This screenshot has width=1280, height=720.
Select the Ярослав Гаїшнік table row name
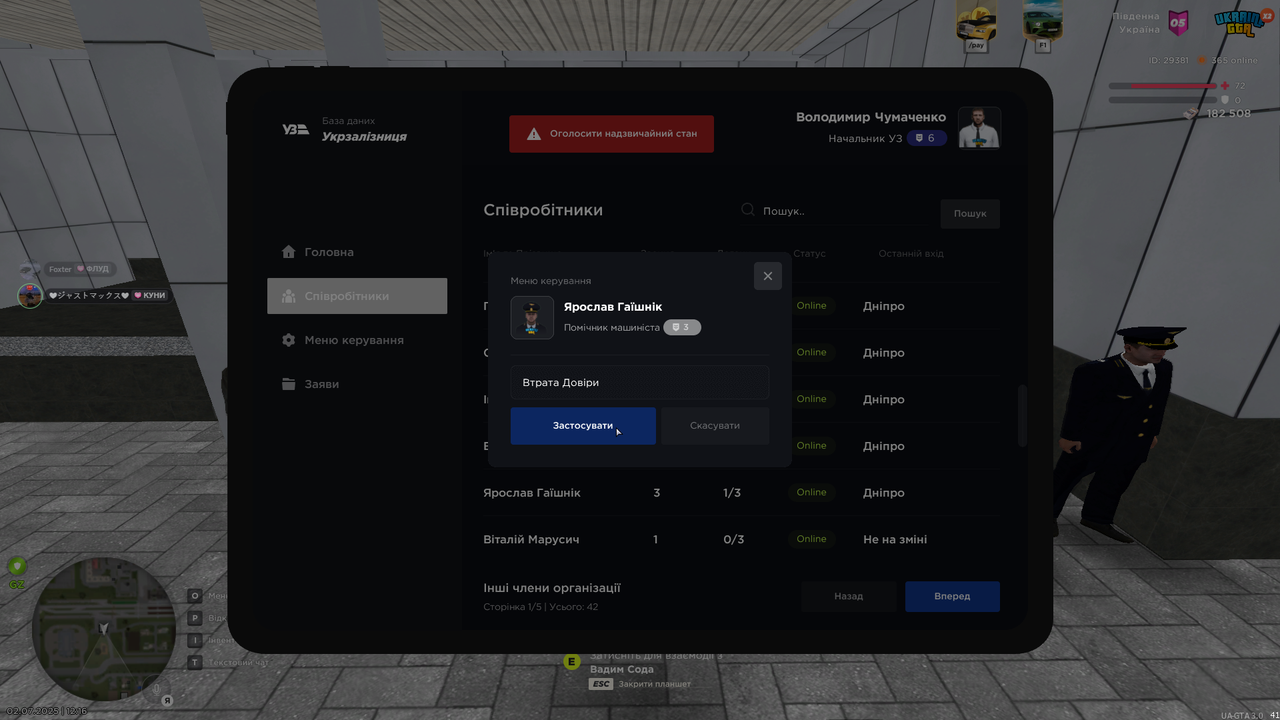click(532, 493)
